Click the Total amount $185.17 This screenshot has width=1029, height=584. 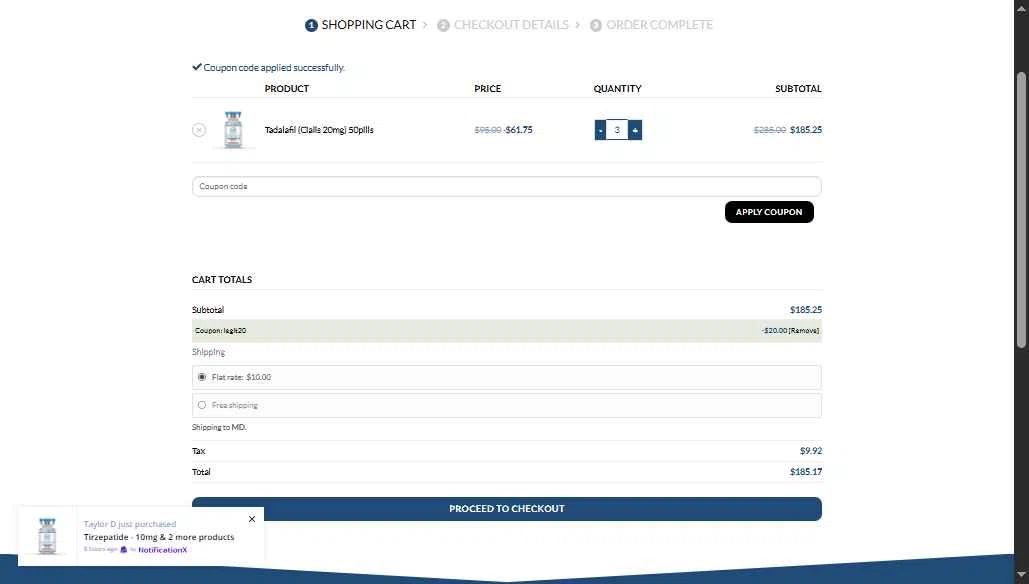[806, 472]
